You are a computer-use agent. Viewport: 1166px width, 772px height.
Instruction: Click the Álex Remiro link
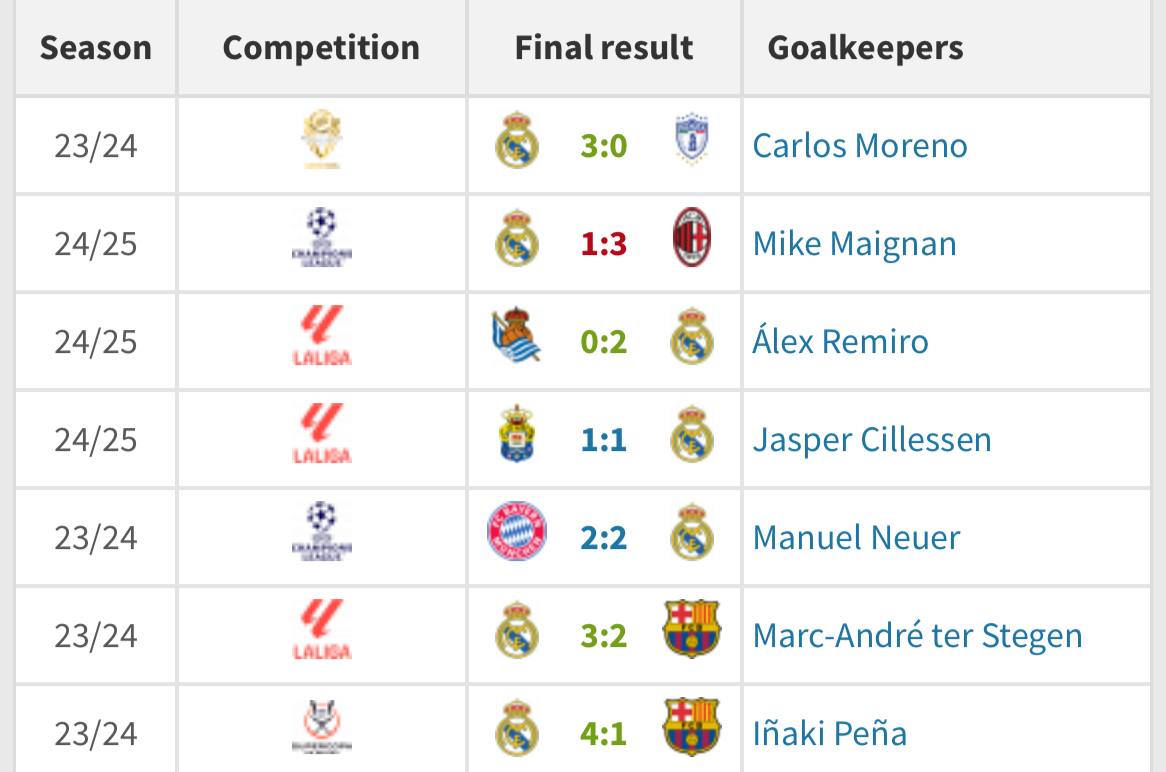click(840, 341)
